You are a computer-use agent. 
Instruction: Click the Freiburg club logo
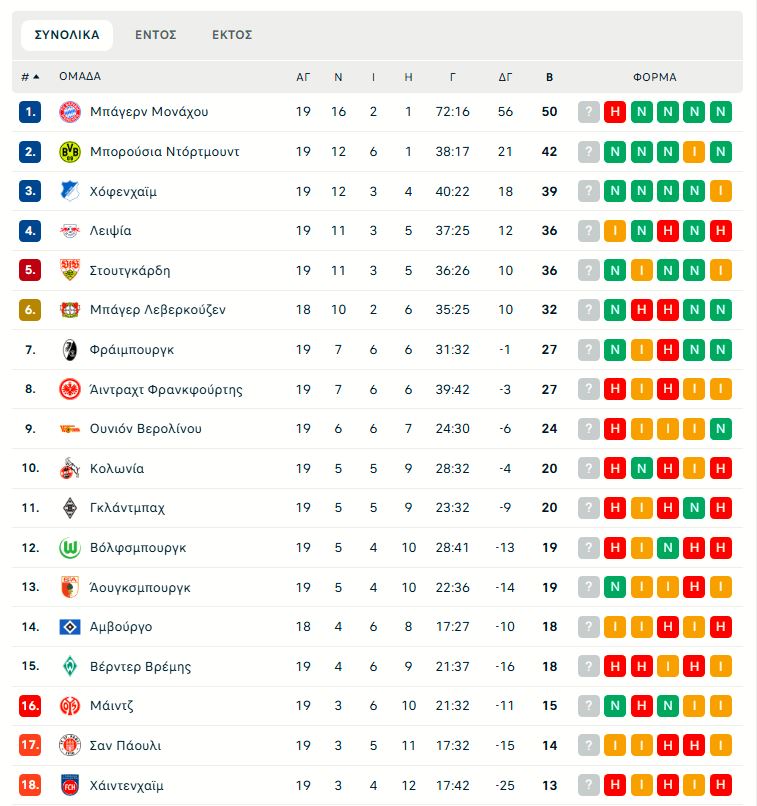[x=67, y=349]
